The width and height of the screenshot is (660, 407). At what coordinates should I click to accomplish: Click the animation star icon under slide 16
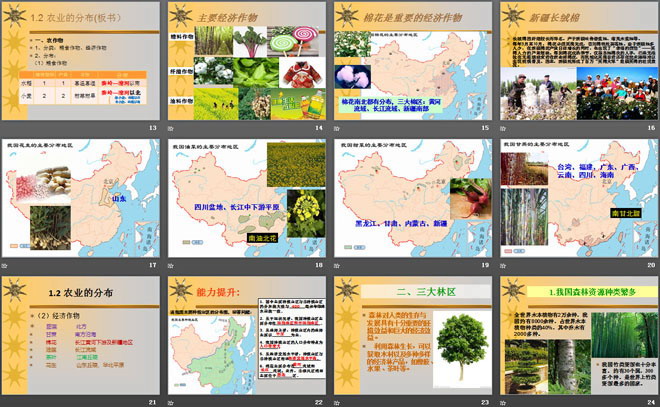pyautogui.click(x=503, y=128)
